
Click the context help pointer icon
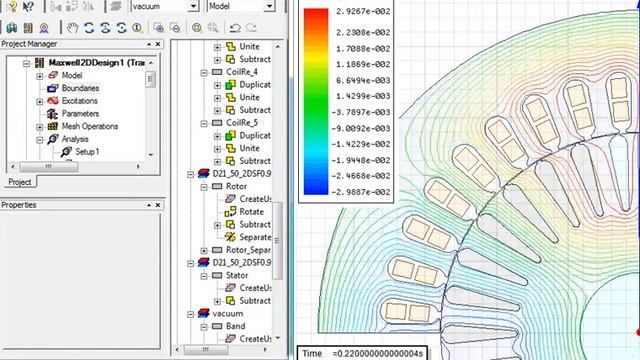[29, 6]
